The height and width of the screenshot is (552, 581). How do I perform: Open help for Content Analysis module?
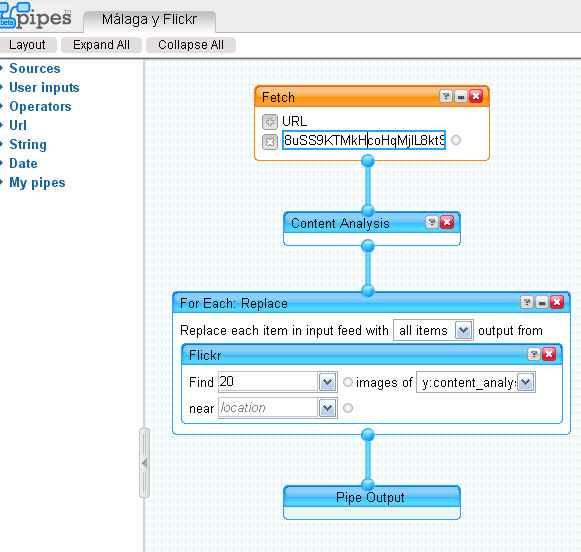(x=432, y=222)
